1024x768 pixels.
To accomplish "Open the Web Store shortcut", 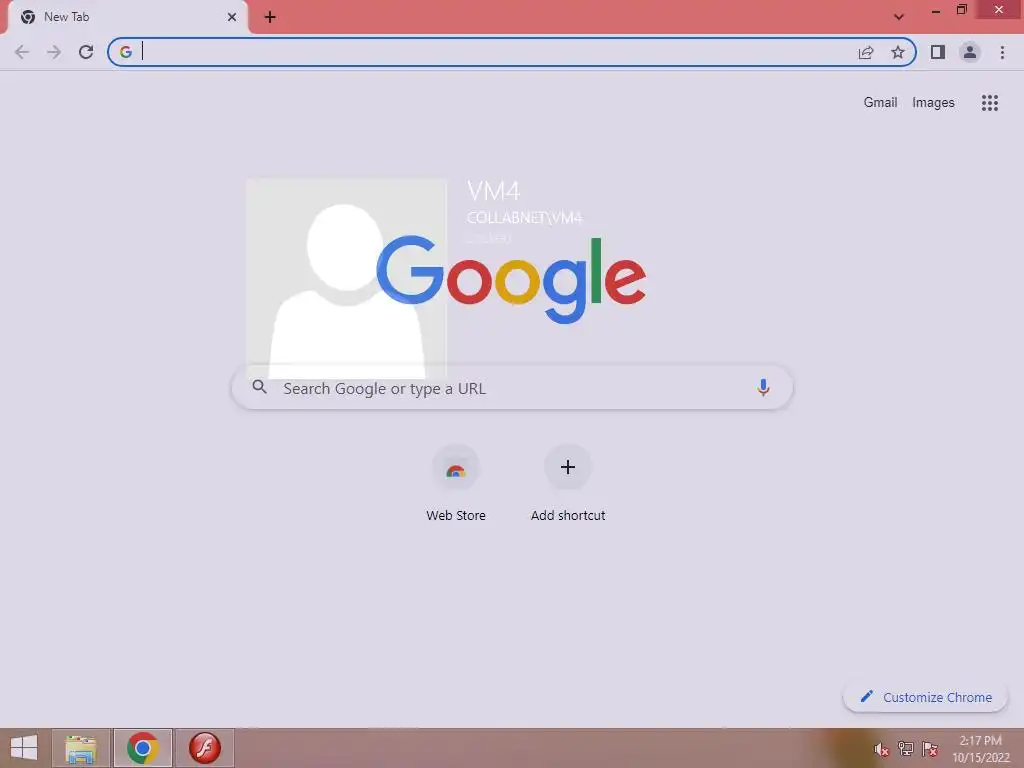I will (x=456, y=484).
